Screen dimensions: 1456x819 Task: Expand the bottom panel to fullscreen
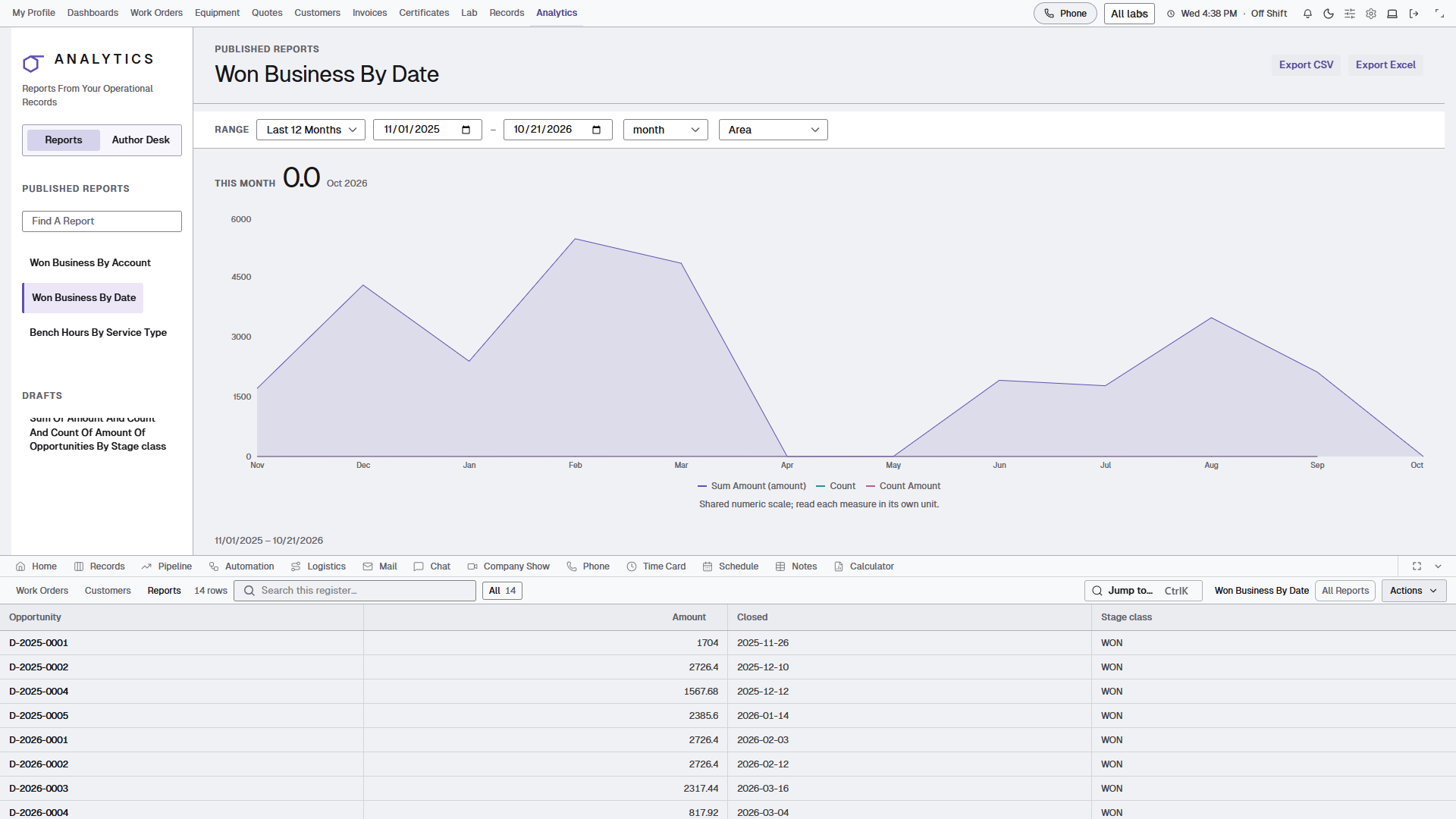coord(1417,566)
